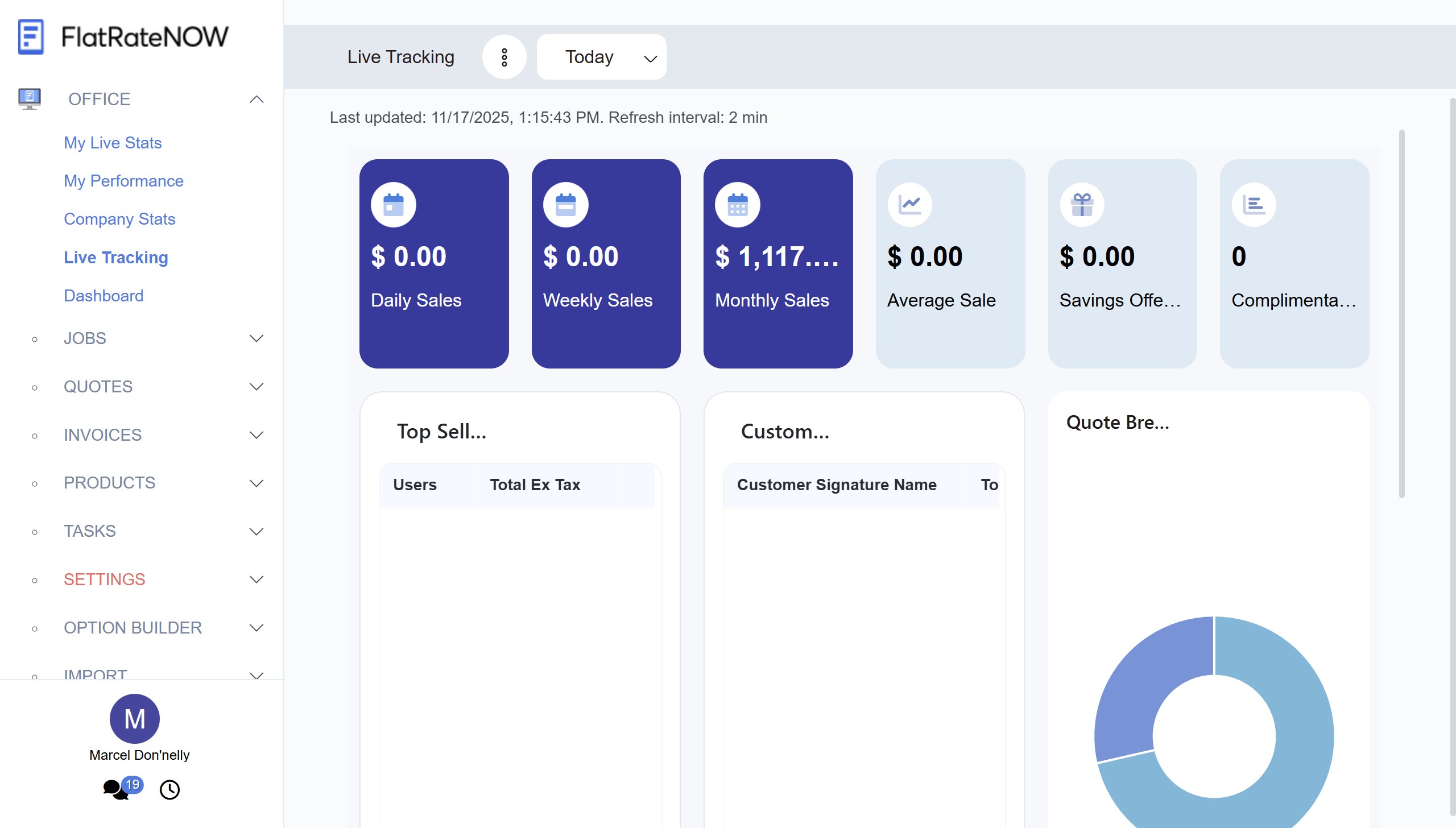
Task: Click the Savings Offered gift icon
Action: 1082,205
